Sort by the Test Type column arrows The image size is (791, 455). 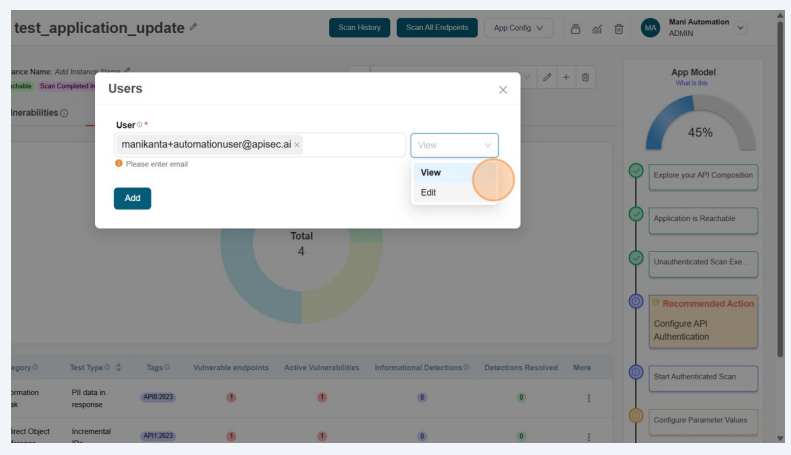pyautogui.click(x=121, y=368)
